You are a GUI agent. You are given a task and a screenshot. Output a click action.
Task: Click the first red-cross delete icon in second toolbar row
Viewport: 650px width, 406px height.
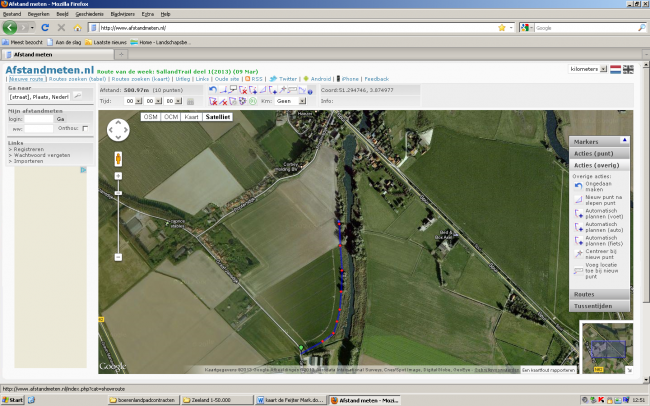(213, 101)
